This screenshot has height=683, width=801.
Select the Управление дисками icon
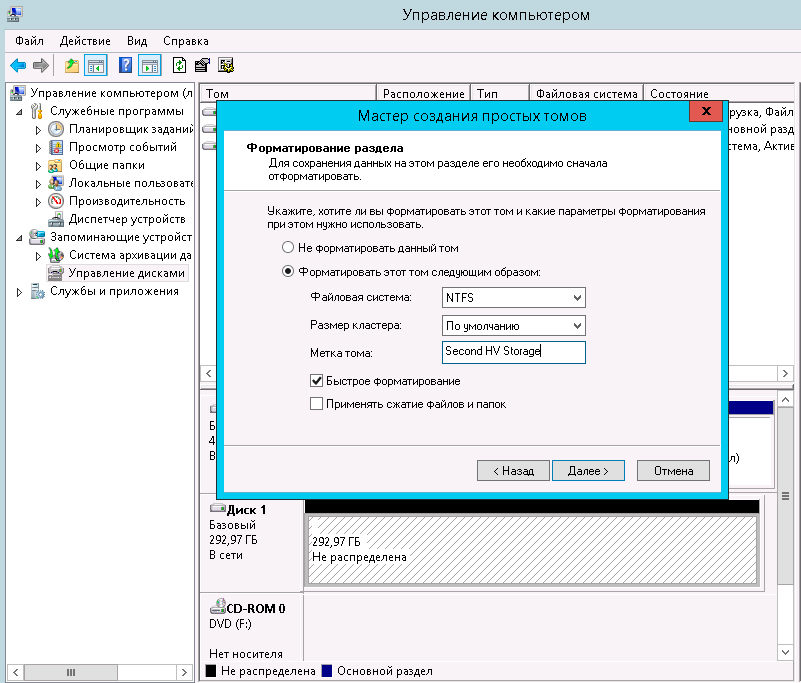(55, 273)
